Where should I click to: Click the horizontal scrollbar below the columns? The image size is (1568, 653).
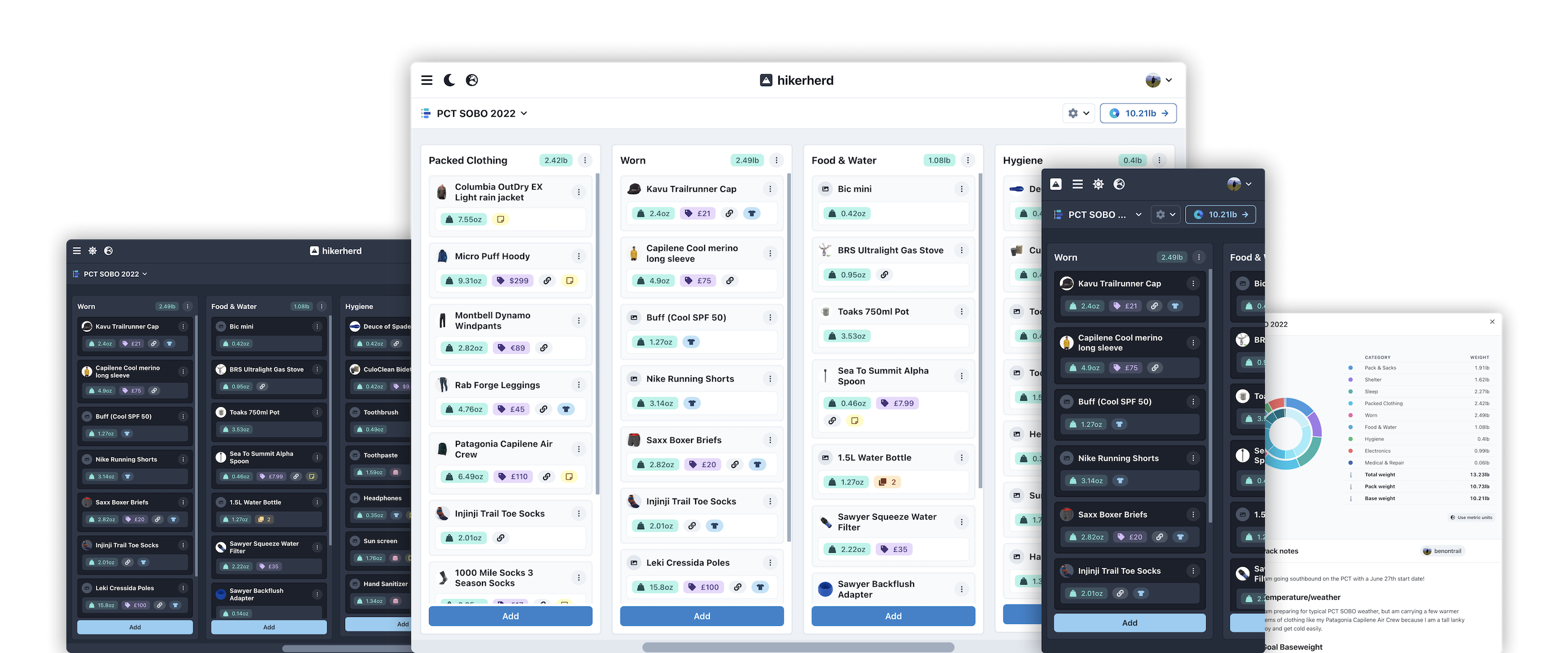(798, 647)
